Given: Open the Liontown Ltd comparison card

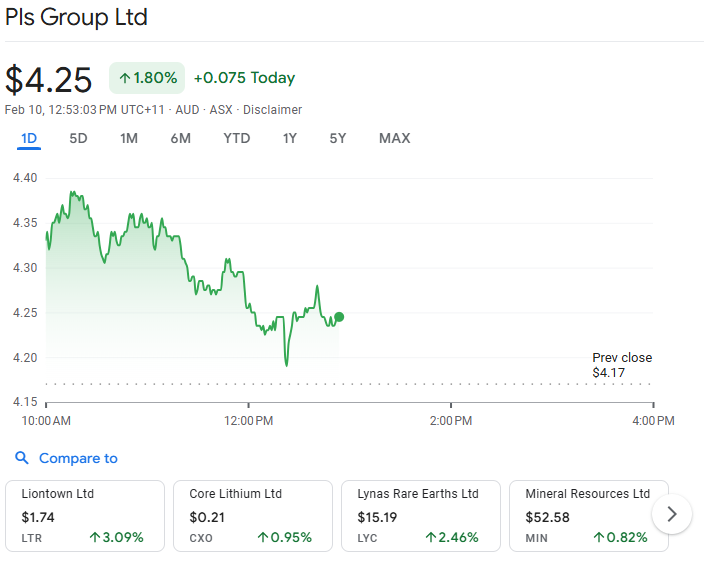Looking at the screenshot, I should [x=85, y=515].
